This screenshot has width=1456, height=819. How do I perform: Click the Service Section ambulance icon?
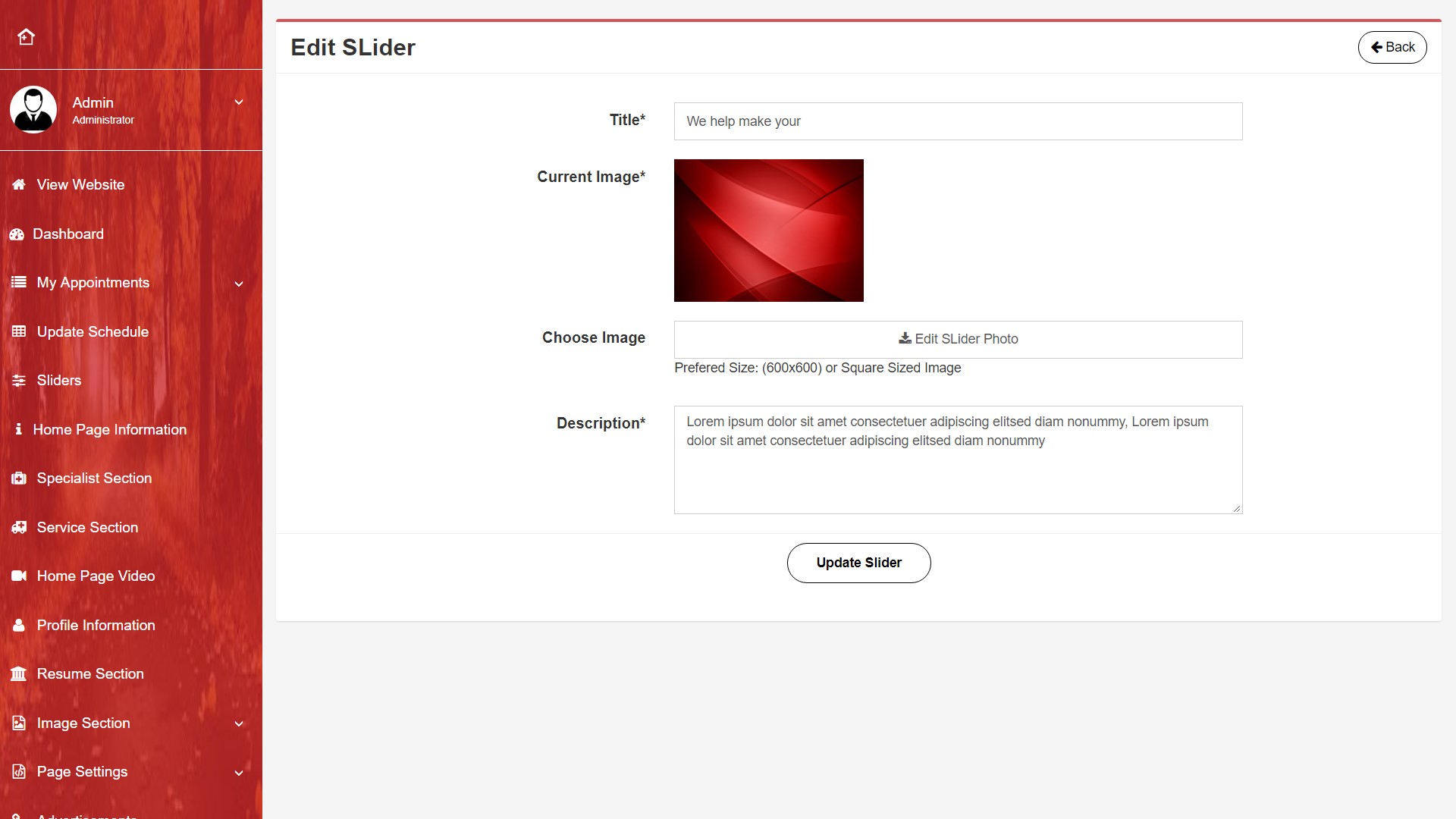19,527
